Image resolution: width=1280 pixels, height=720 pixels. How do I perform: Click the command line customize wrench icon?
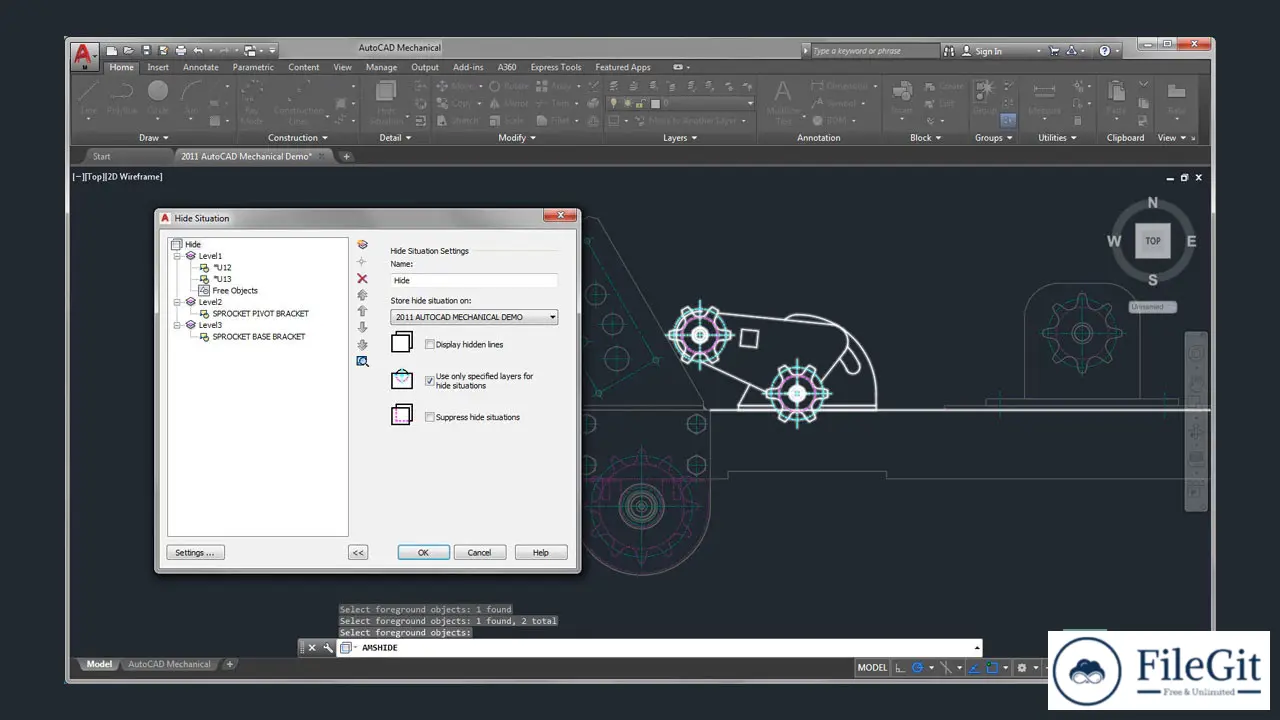click(x=327, y=648)
